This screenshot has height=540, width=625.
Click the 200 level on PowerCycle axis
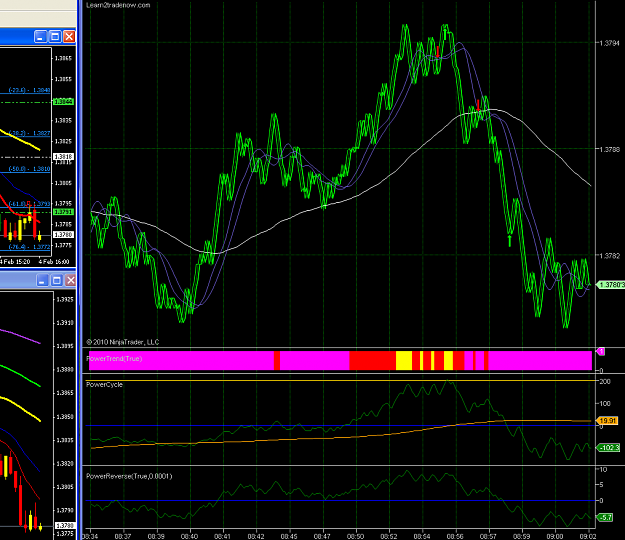click(605, 381)
